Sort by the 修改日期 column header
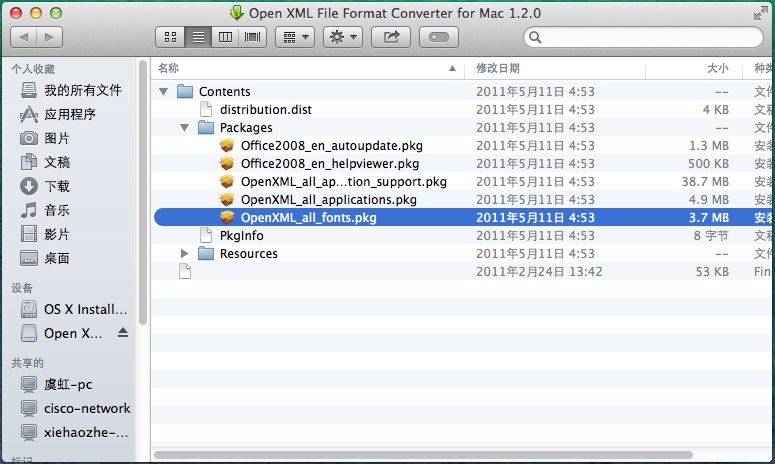 (555, 68)
